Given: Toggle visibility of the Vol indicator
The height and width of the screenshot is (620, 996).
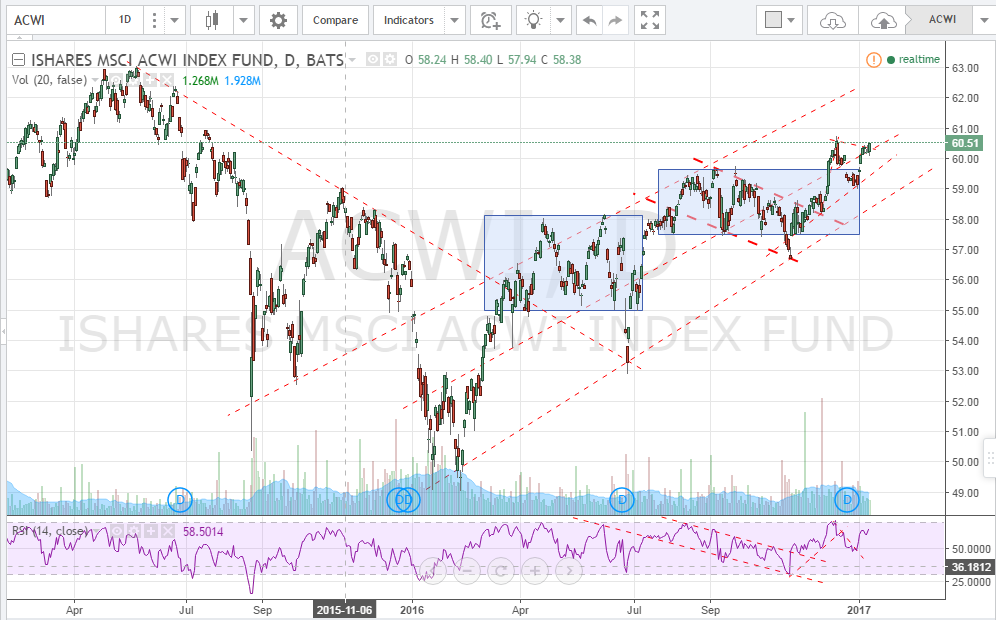Looking at the screenshot, I should [118, 80].
